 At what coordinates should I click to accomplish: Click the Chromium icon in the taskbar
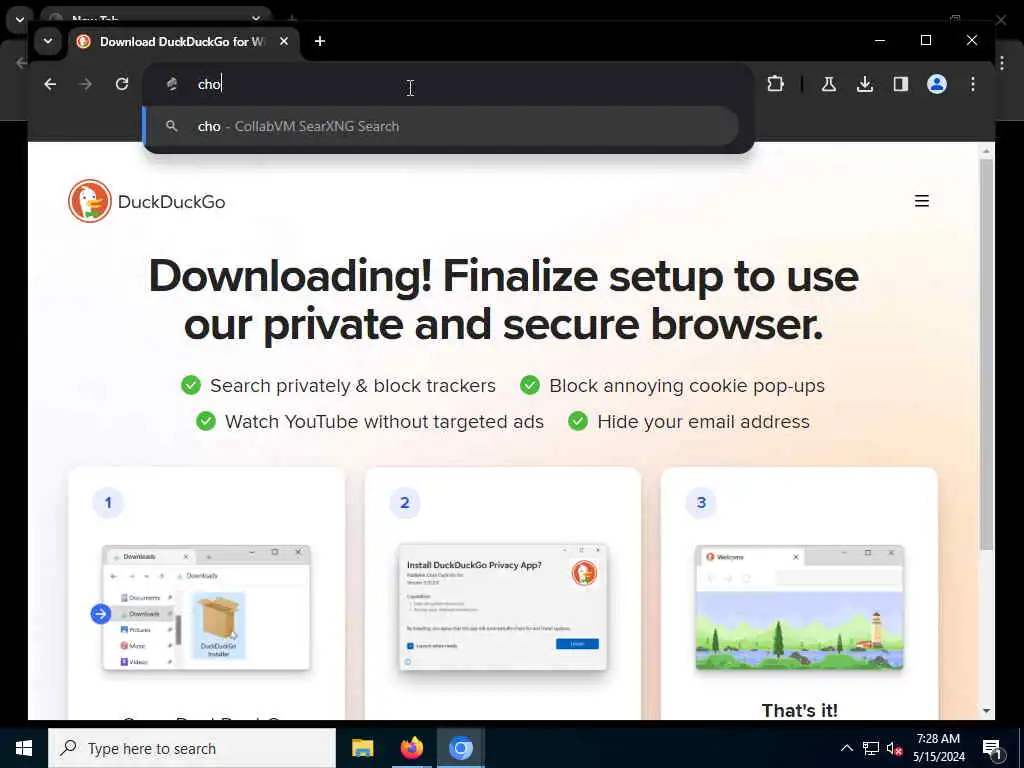(460, 748)
